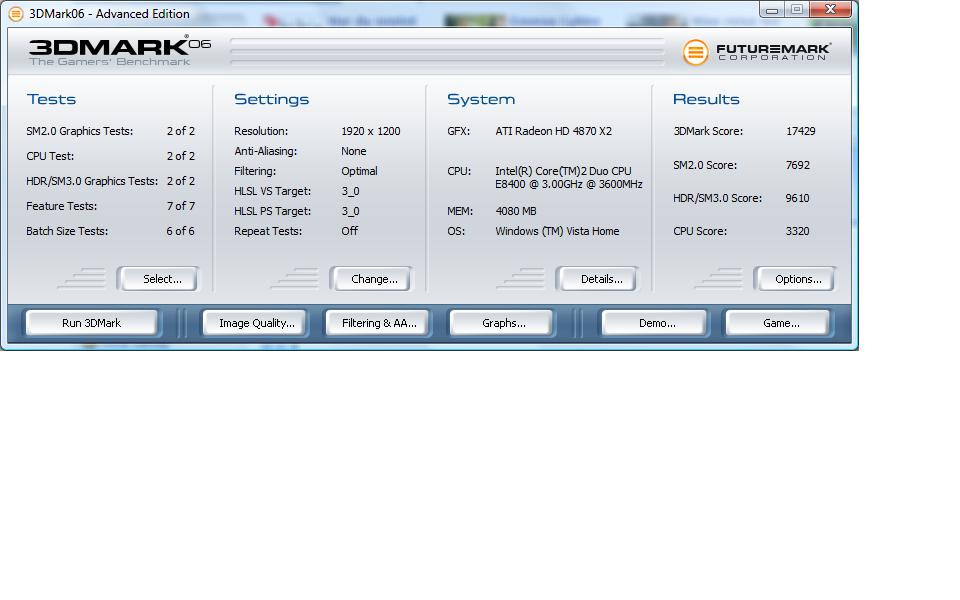
Task: Click the '6 of 6' batch tests value
Action: [181, 231]
